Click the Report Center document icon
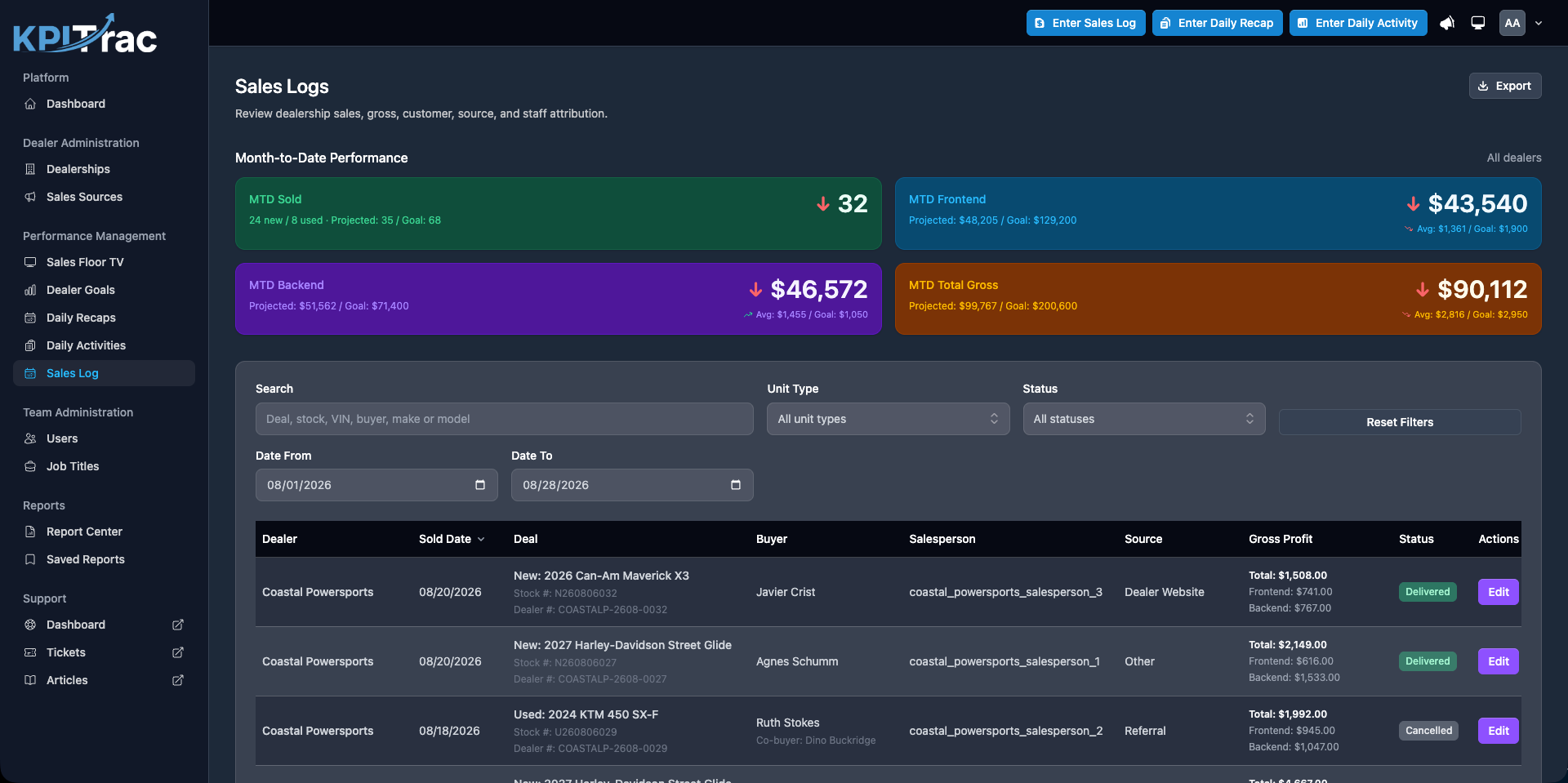 30,532
